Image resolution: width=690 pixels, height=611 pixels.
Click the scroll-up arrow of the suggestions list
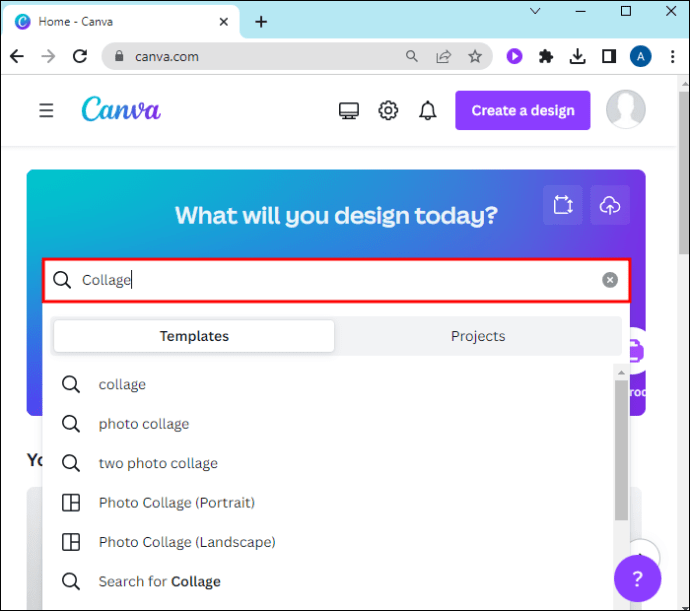pyautogui.click(x=621, y=373)
